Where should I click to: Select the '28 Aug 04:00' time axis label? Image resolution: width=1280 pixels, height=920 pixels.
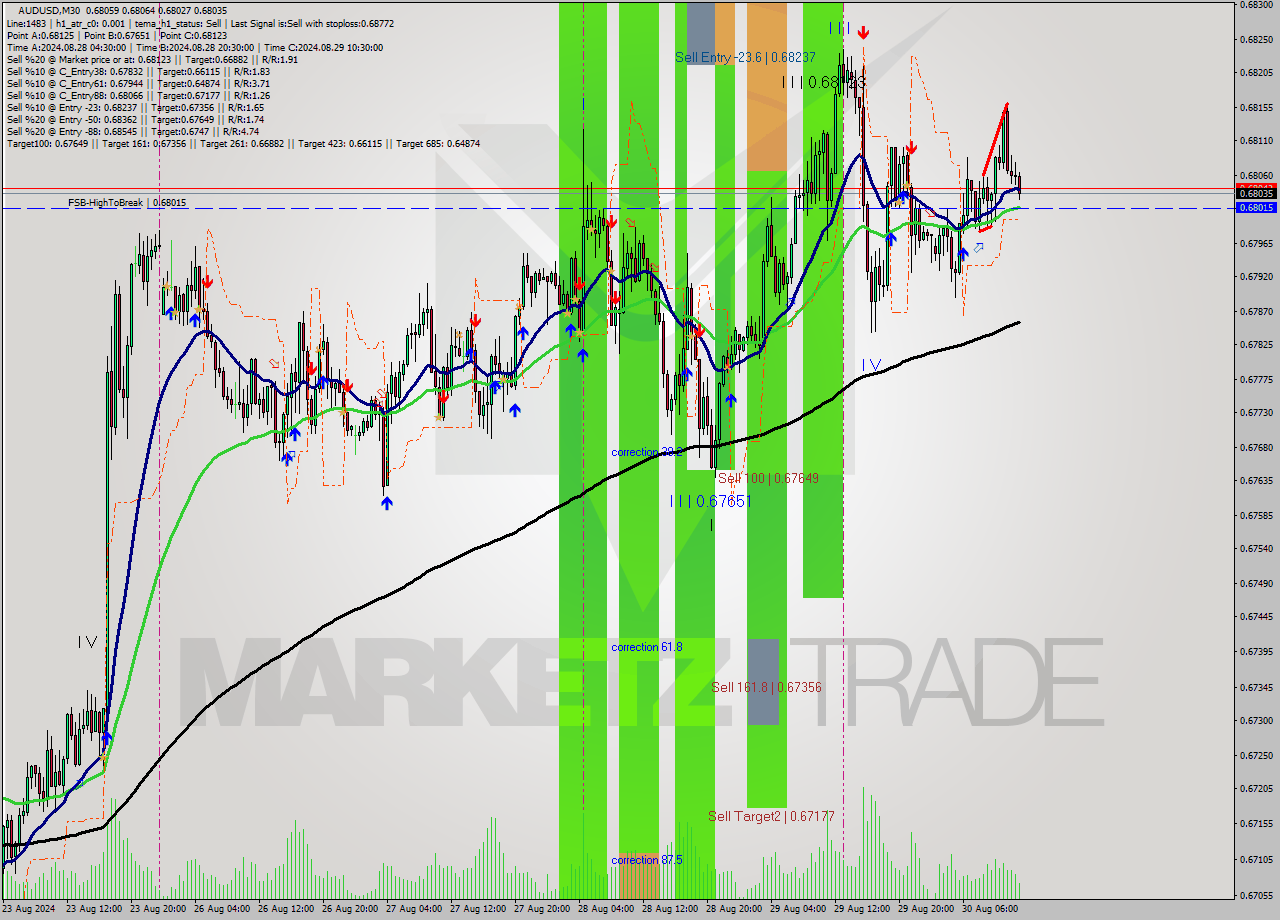(607, 910)
